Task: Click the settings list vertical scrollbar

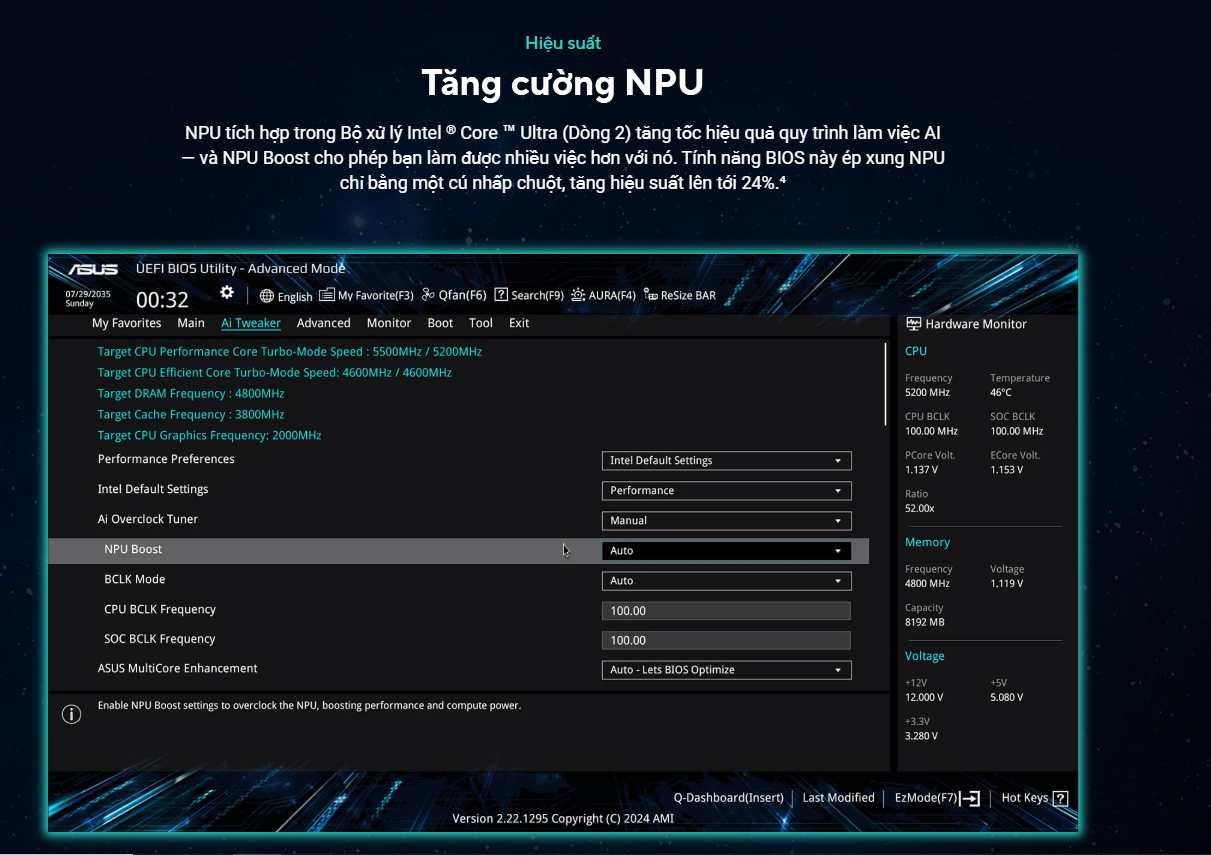Action: 885,384
